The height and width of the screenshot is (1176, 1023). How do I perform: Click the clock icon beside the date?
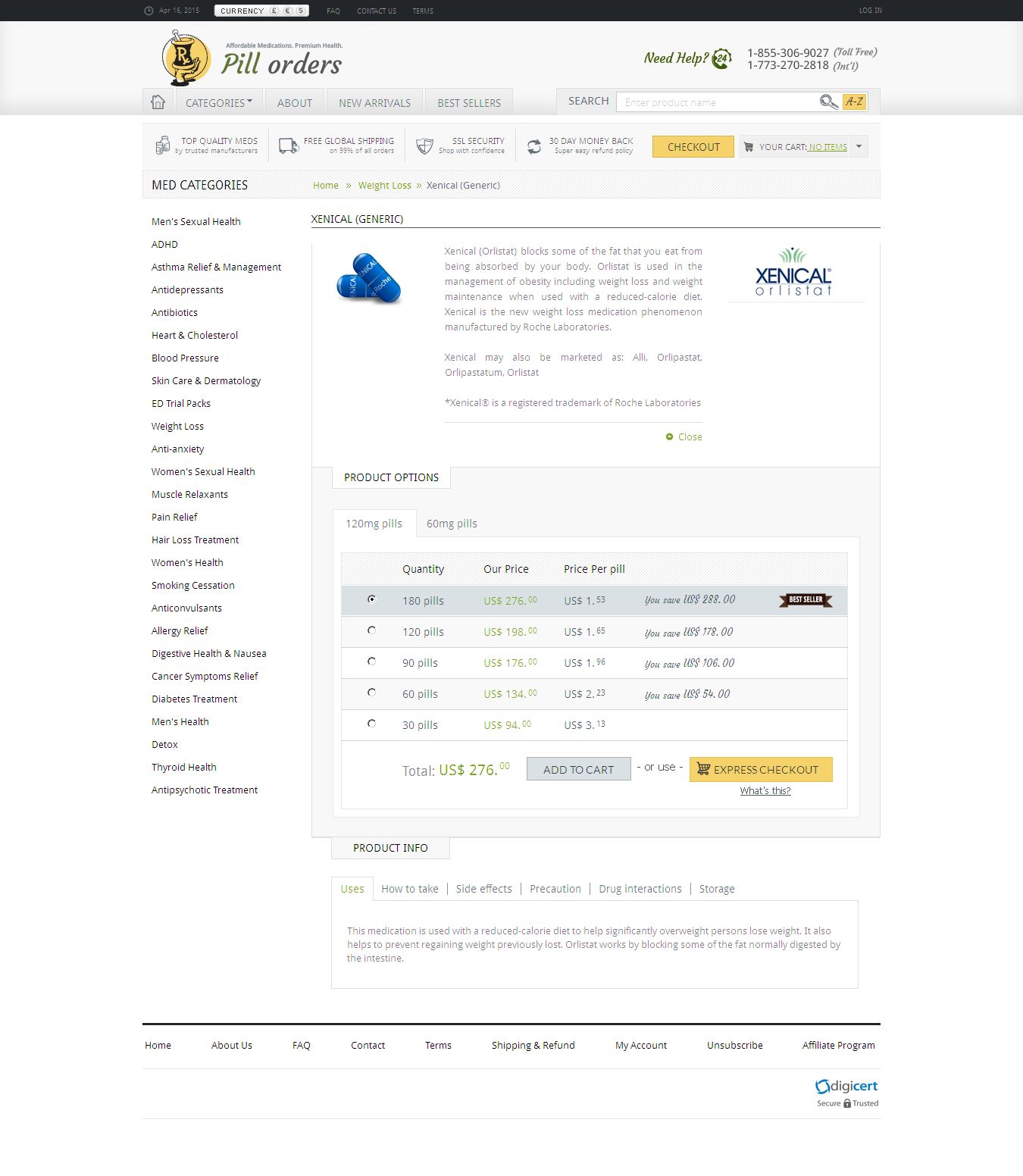(149, 11)
